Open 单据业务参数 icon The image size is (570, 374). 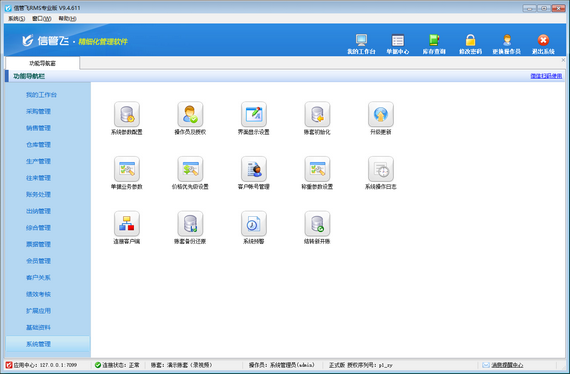(127, 169)
